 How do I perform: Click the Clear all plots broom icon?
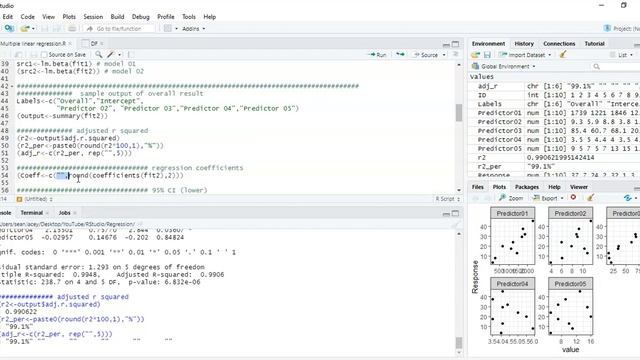pyautogui.click(x=590, y=198)
